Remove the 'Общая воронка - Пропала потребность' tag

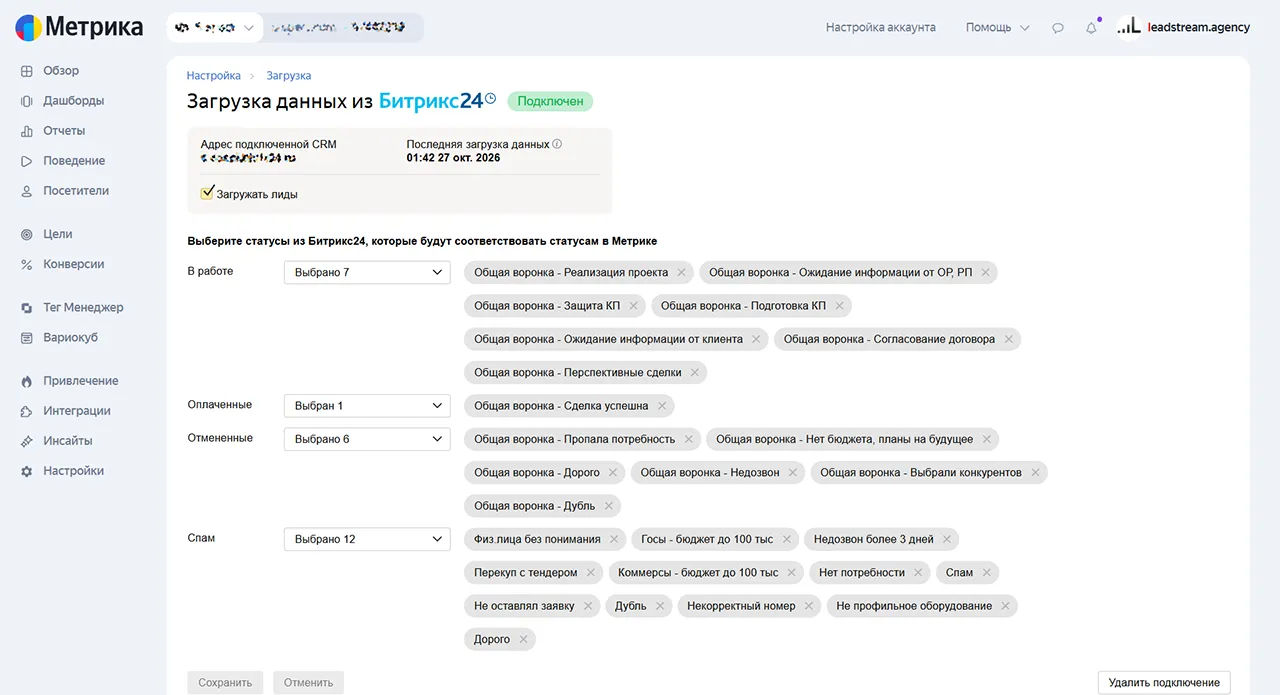click(689, 439)
